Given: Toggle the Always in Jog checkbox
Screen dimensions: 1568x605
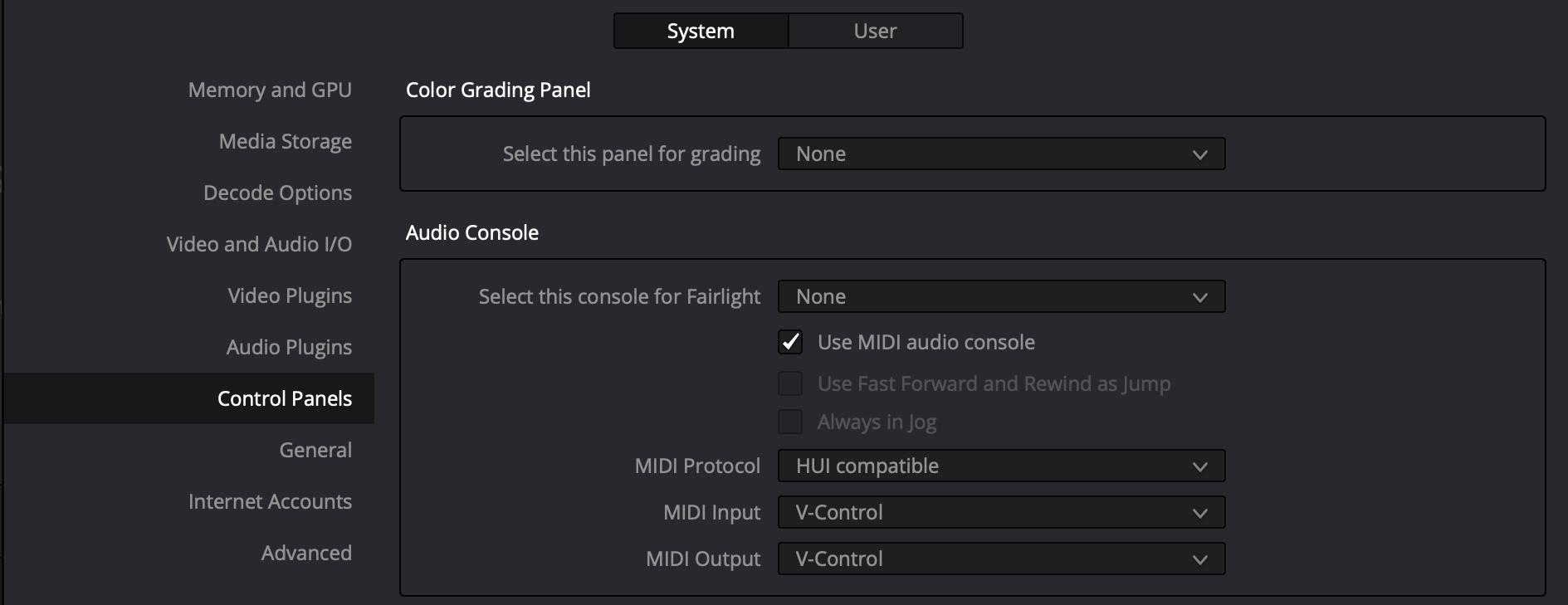Looking at the screenshot, I should pyautogui.click(x=789, y=422).
